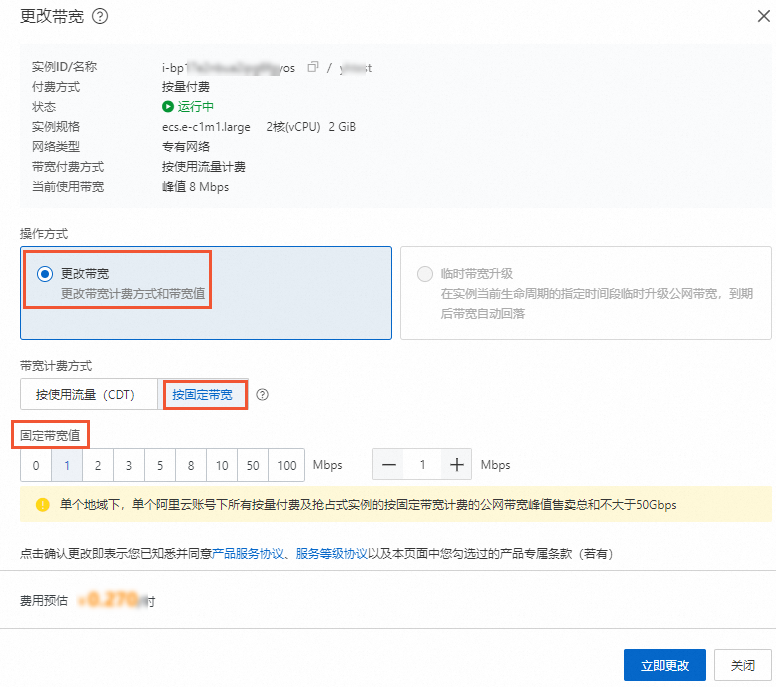Choose 10 Mbps bandwidth preset
The image size is (776, 687).
(x=222, y=465)
